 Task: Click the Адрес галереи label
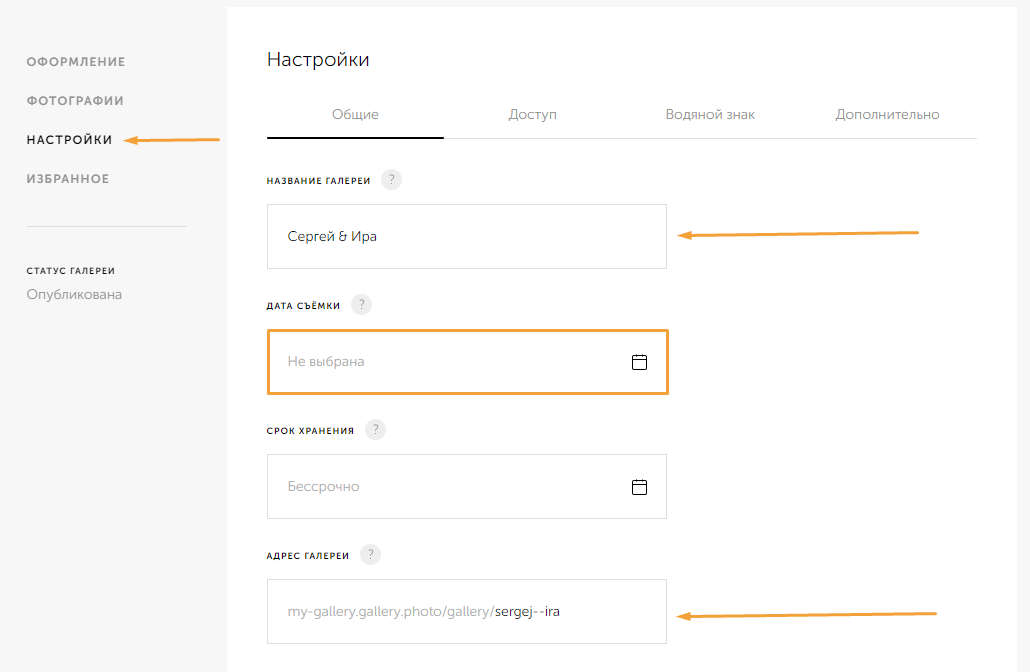coord(307,556)
